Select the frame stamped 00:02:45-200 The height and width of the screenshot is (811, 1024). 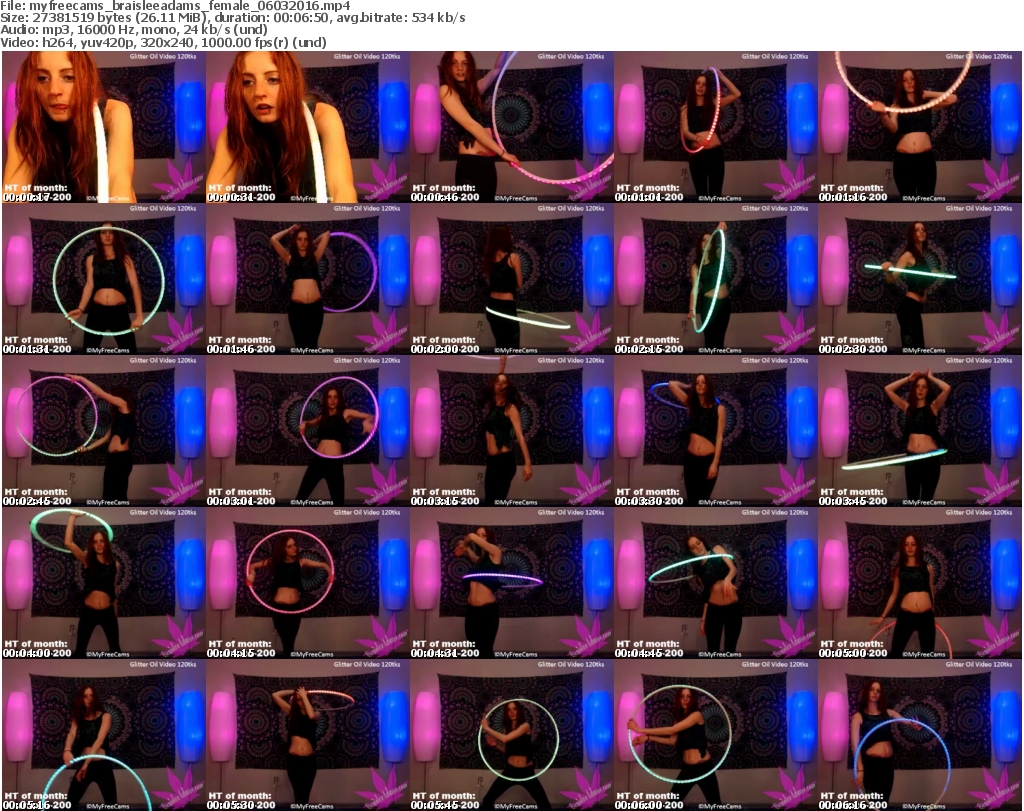pyautogui.click(x=104, y=431)
